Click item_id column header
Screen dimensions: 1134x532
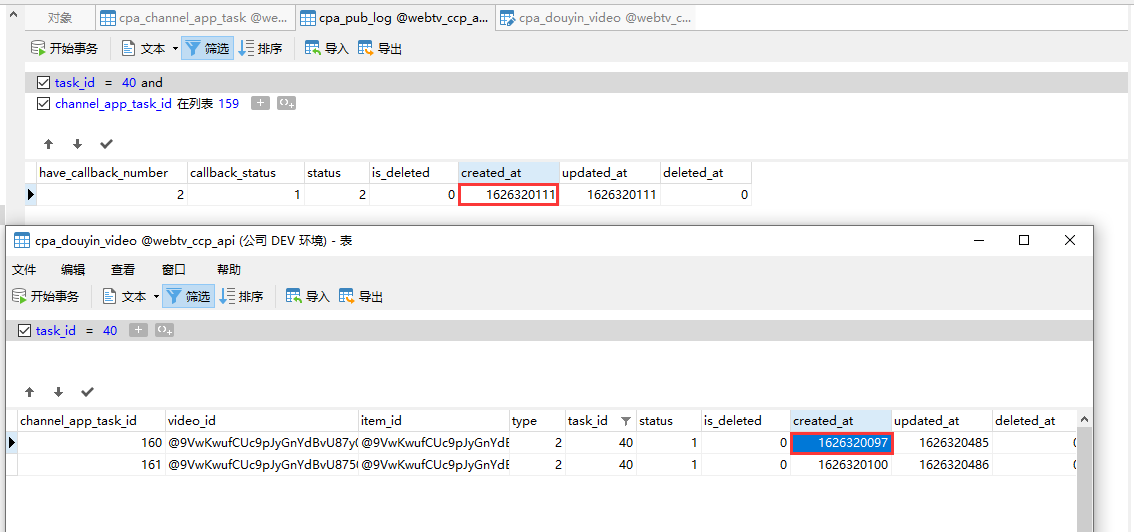point(434,421)
